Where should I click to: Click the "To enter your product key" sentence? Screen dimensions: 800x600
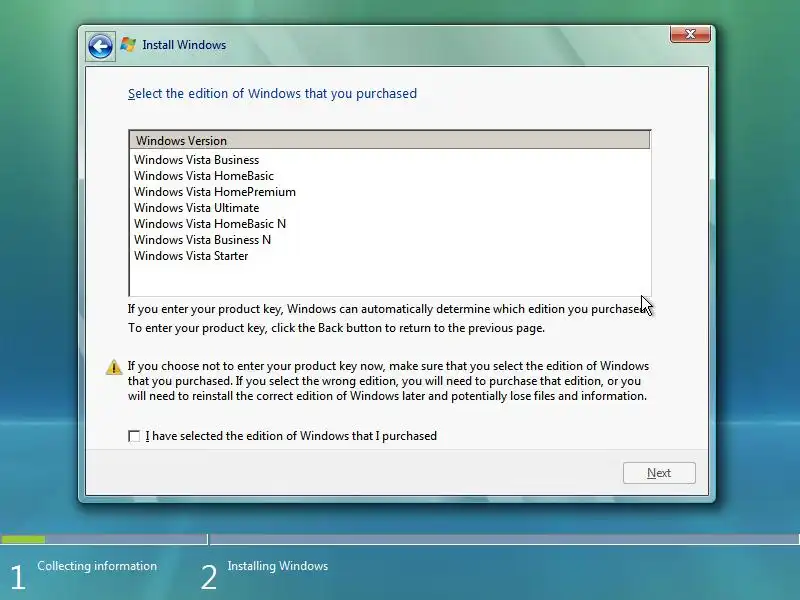tap(336, 328)
